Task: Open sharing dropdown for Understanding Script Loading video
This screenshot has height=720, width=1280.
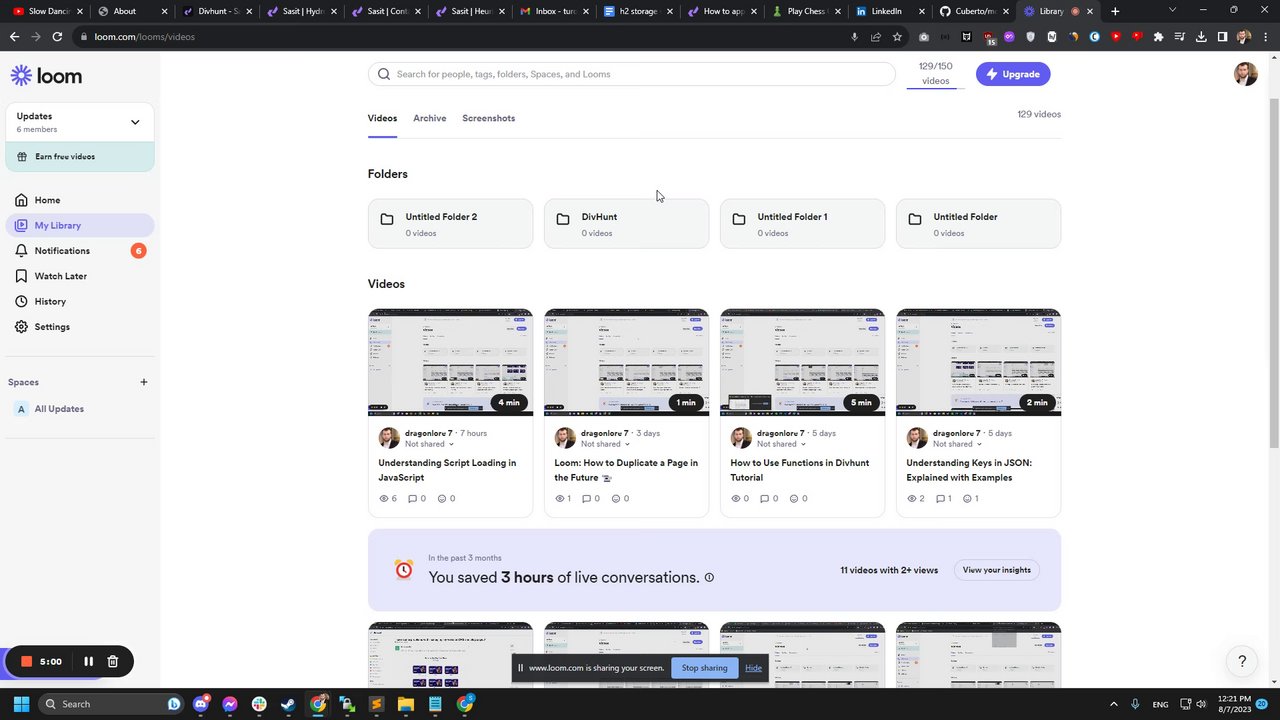Action: click(429, 444)
